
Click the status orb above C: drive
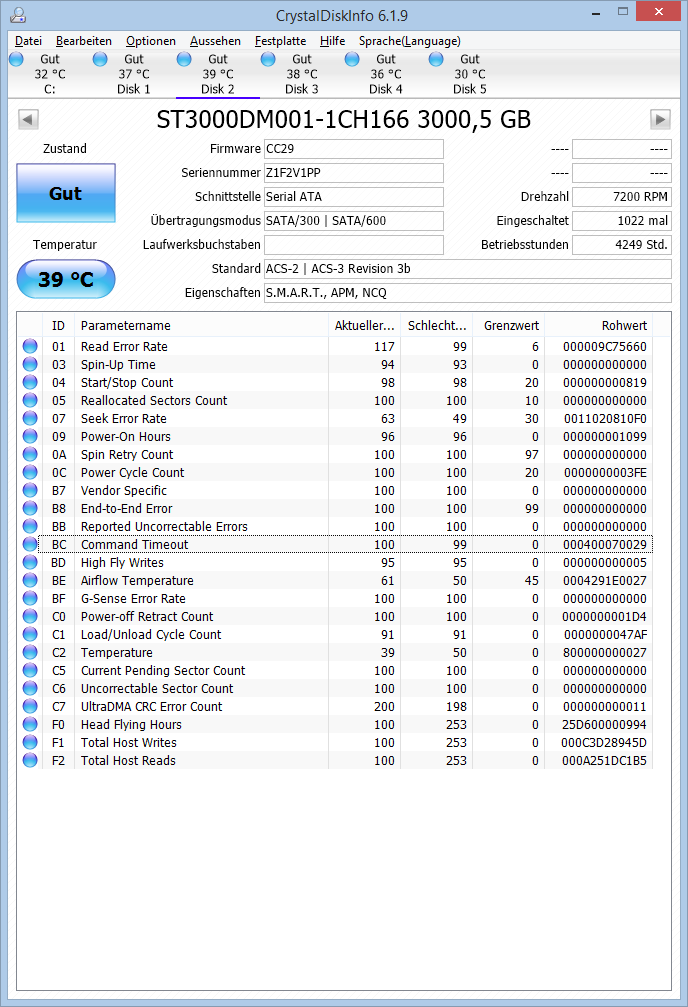tap(17, 60)
